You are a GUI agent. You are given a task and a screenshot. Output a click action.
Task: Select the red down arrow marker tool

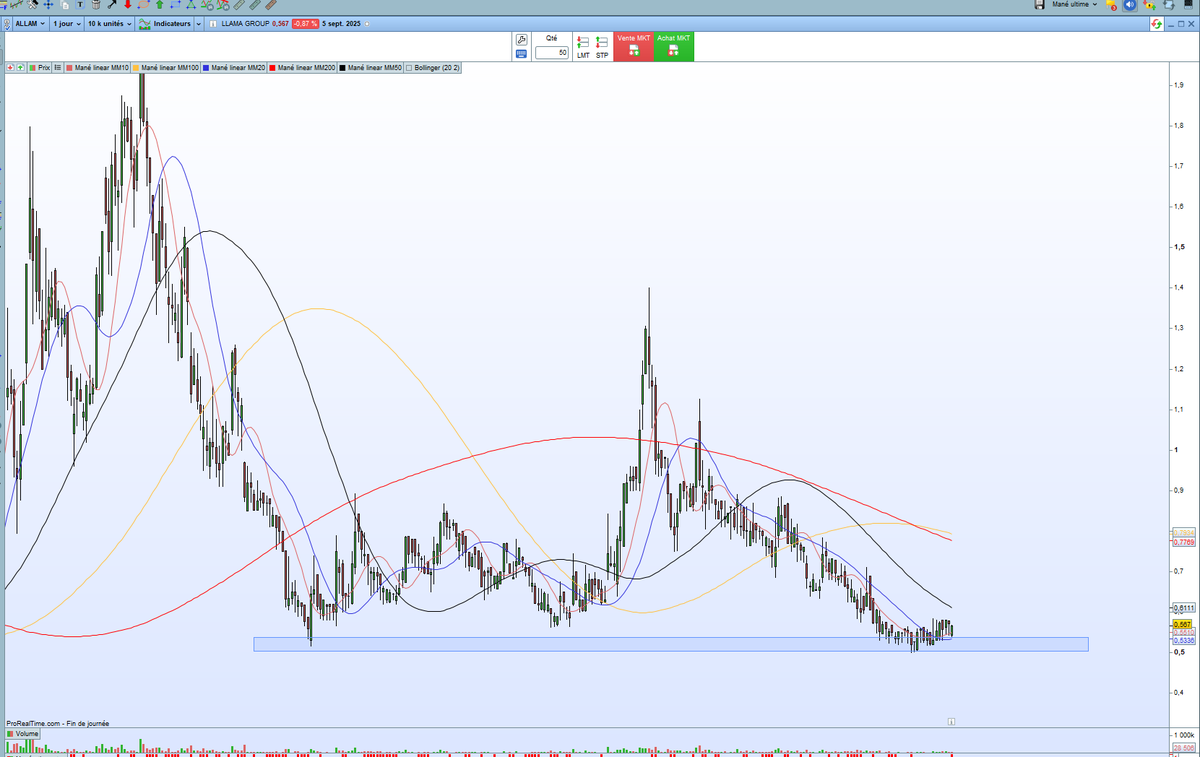[x=128, y=5]
